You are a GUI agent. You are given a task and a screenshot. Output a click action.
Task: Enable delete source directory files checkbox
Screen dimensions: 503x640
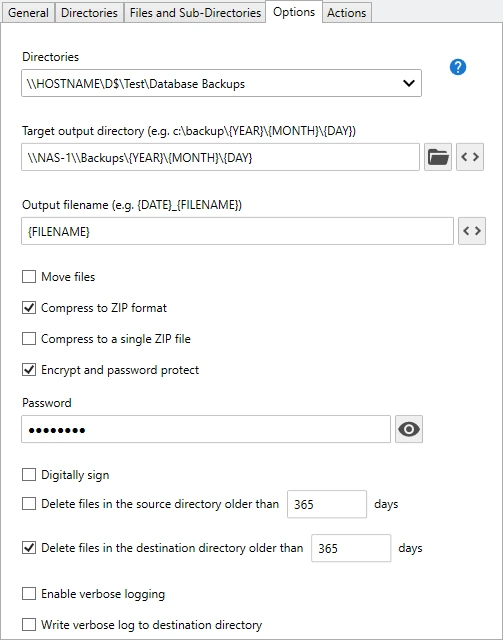point(29,504)
